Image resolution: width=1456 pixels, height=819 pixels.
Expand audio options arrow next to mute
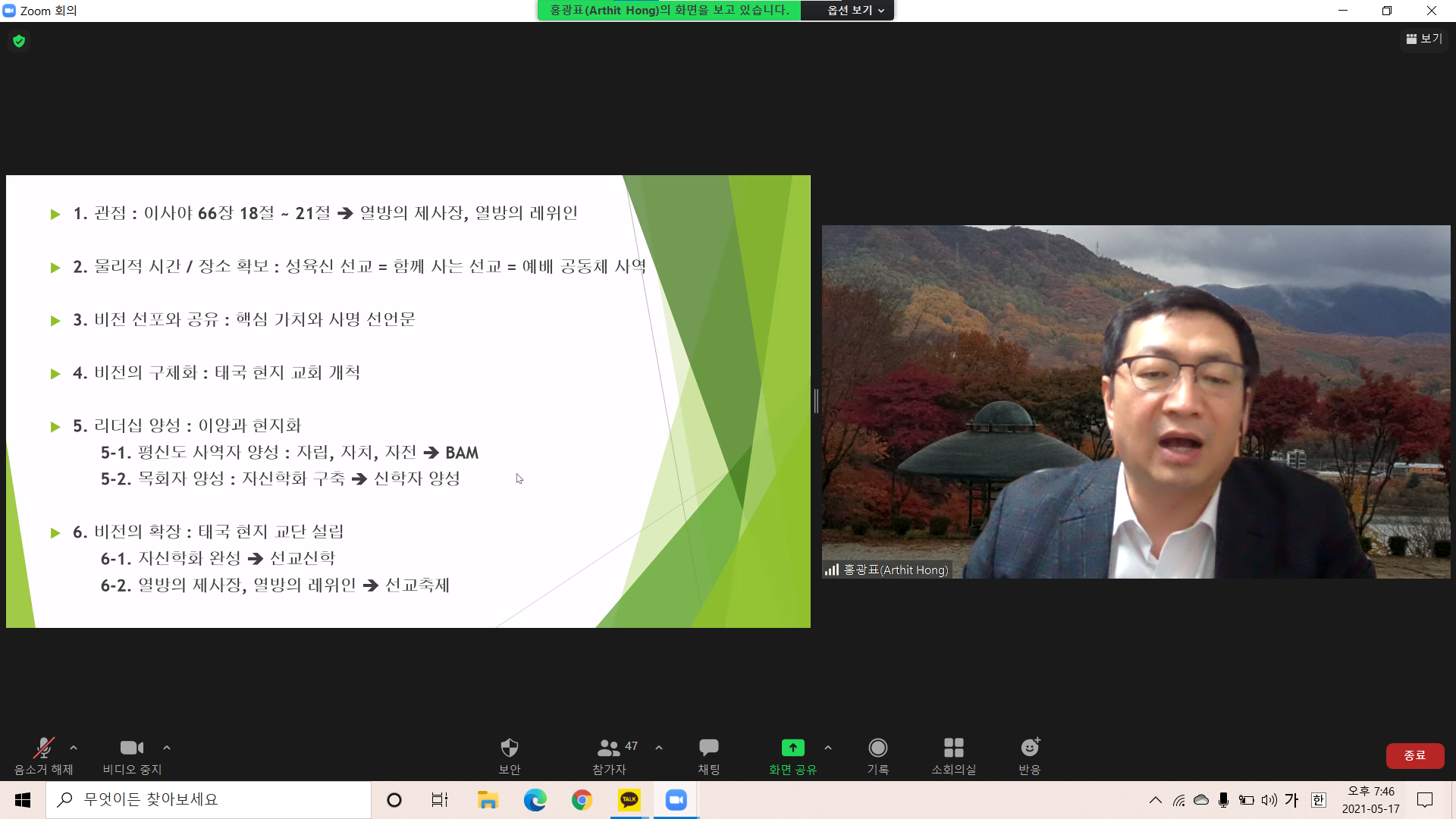[x=74, y=748]
